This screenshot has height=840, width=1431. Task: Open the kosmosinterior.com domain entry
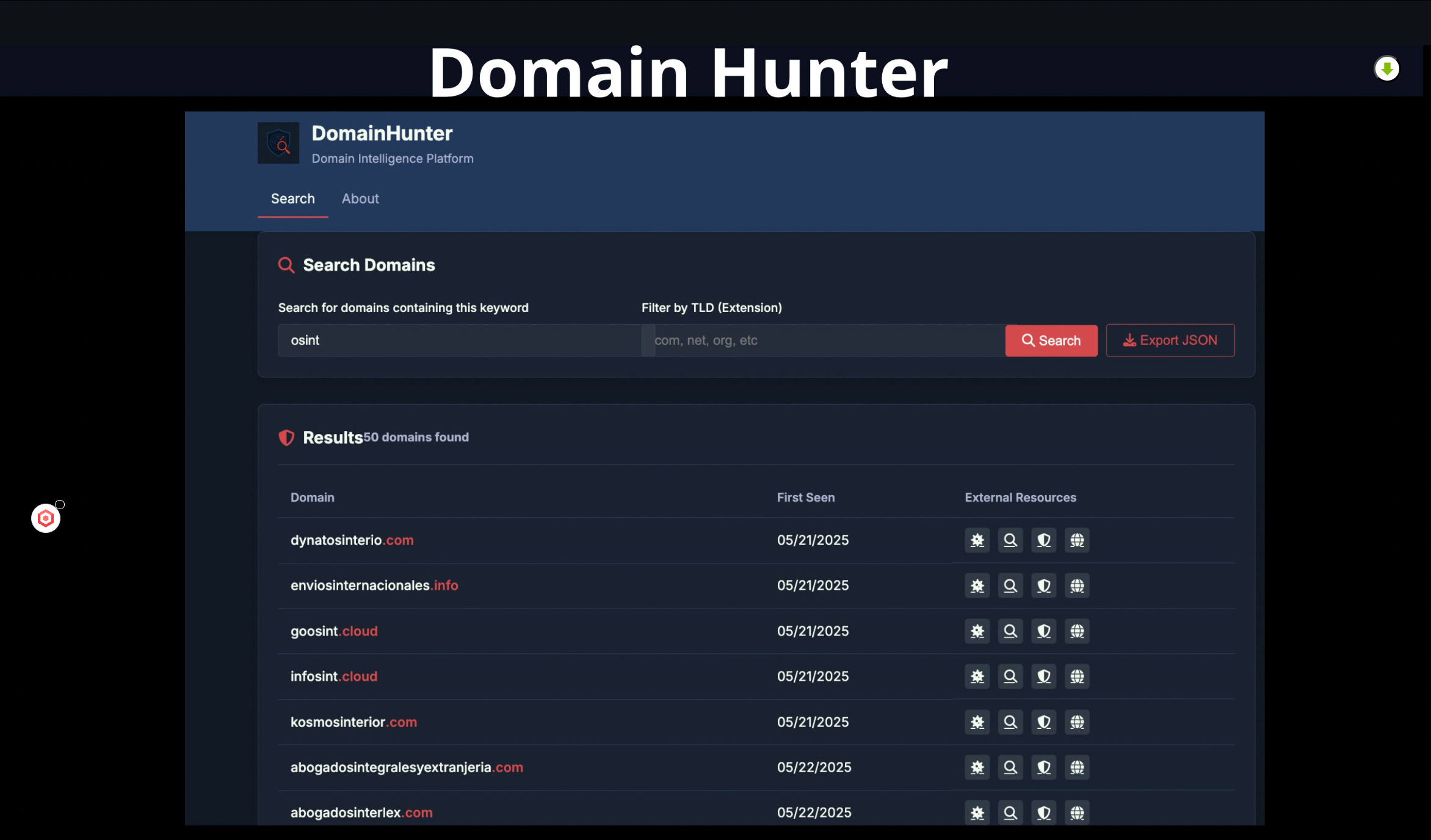pos(353,722)
